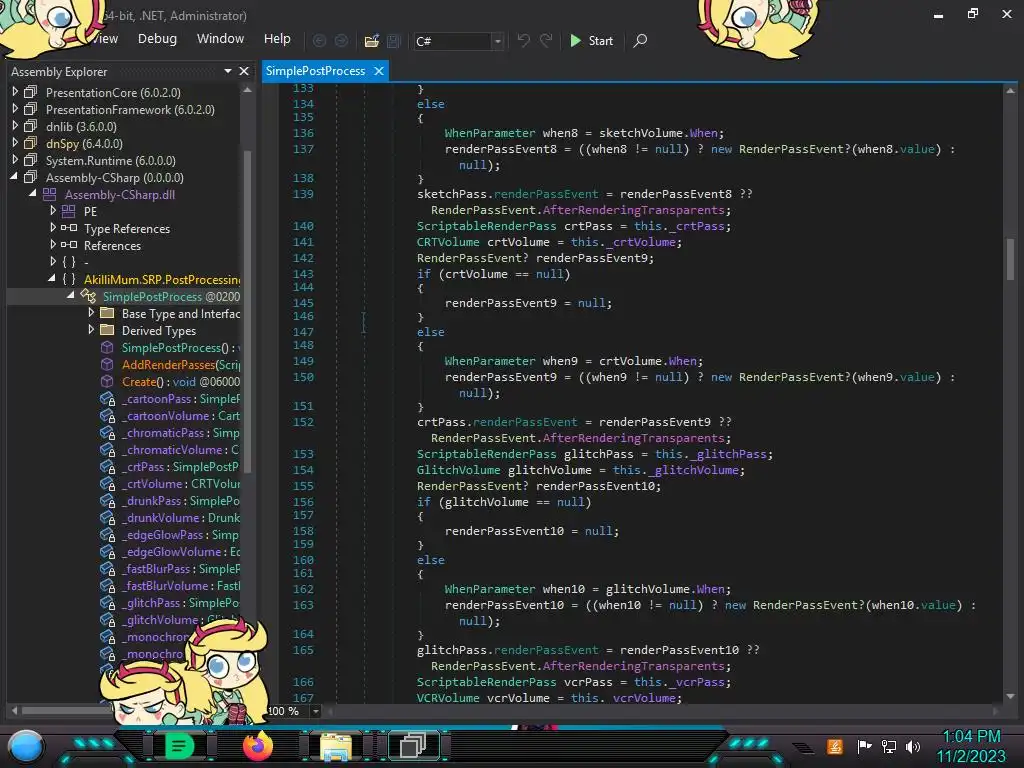Open Firefox from the taskbar
The image size is (1024, 768).
[257, 746]
